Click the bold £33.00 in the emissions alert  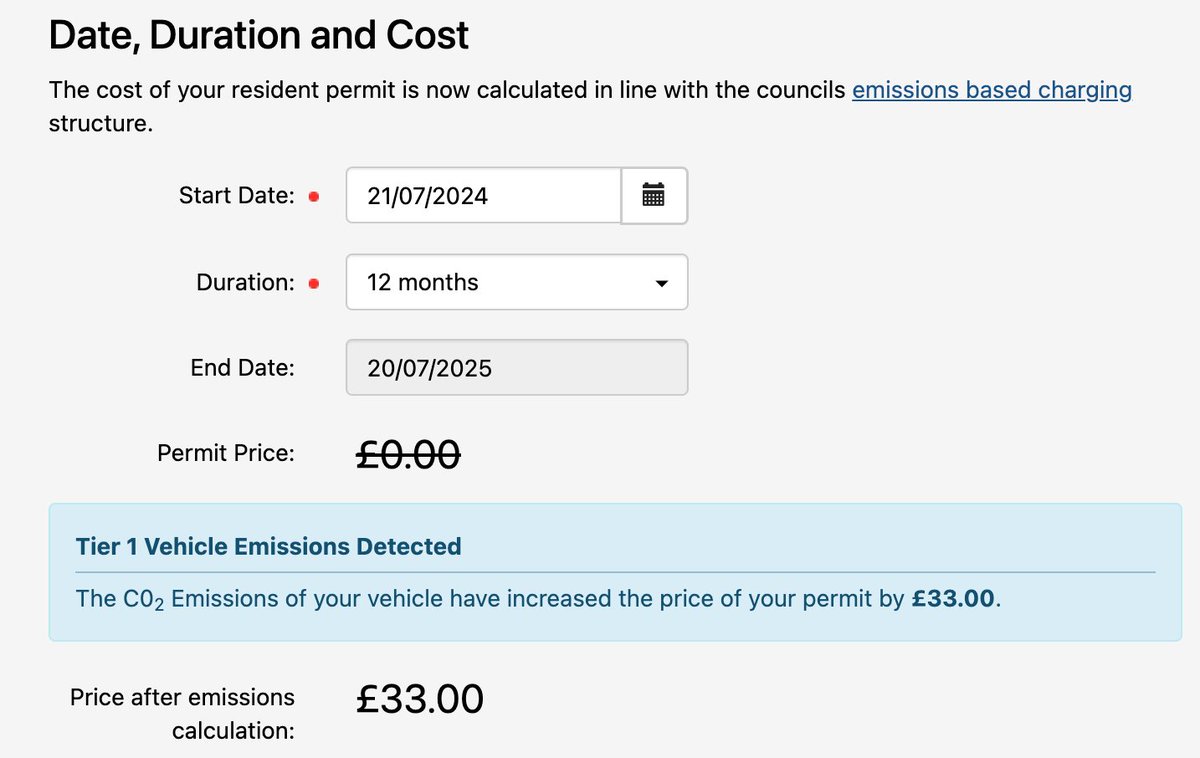tap(954, 599)
